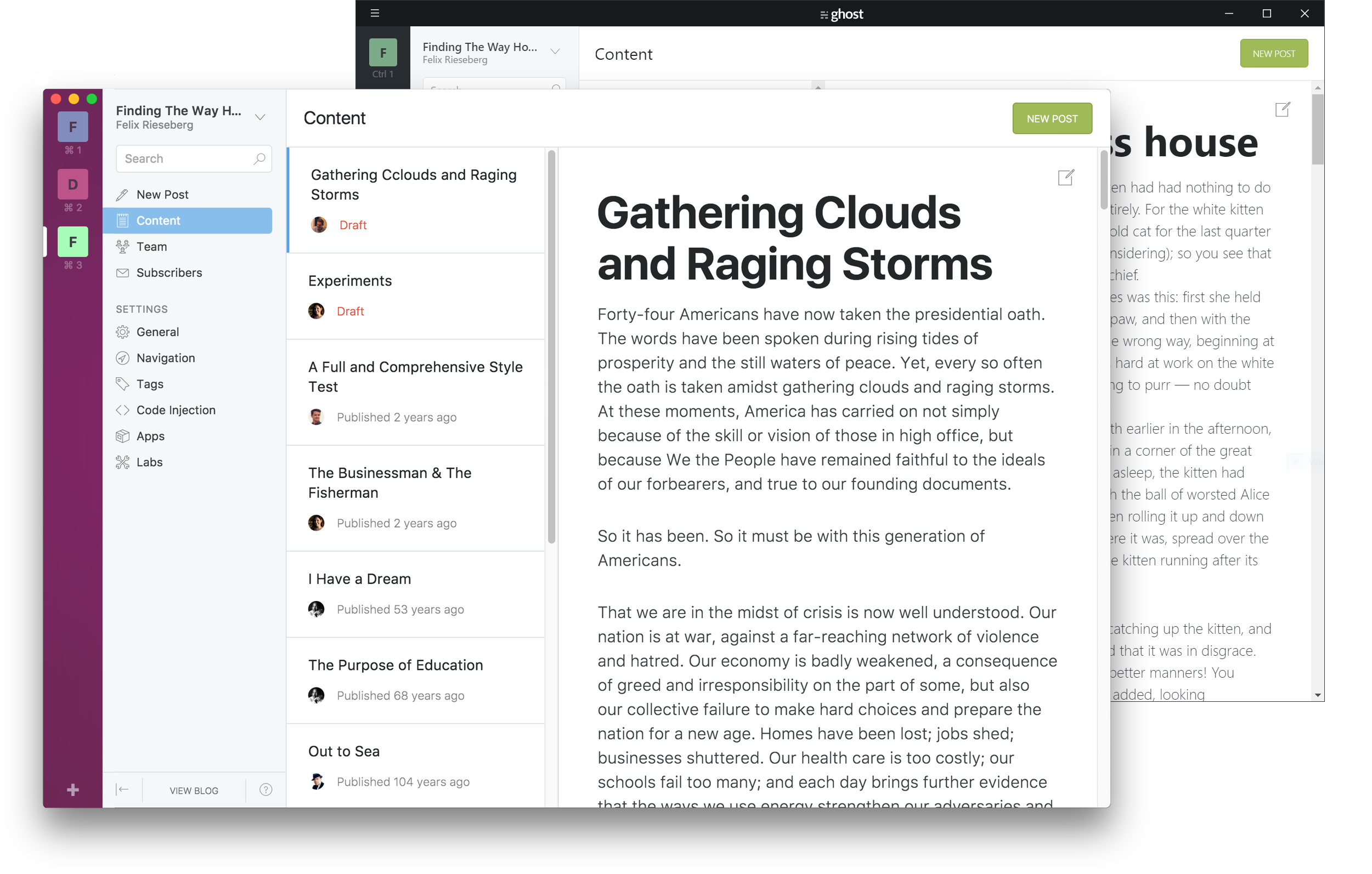The image size is (1372, 874).
Task: Click the NEW POST button in inner panel
Action: [1052, 118]
